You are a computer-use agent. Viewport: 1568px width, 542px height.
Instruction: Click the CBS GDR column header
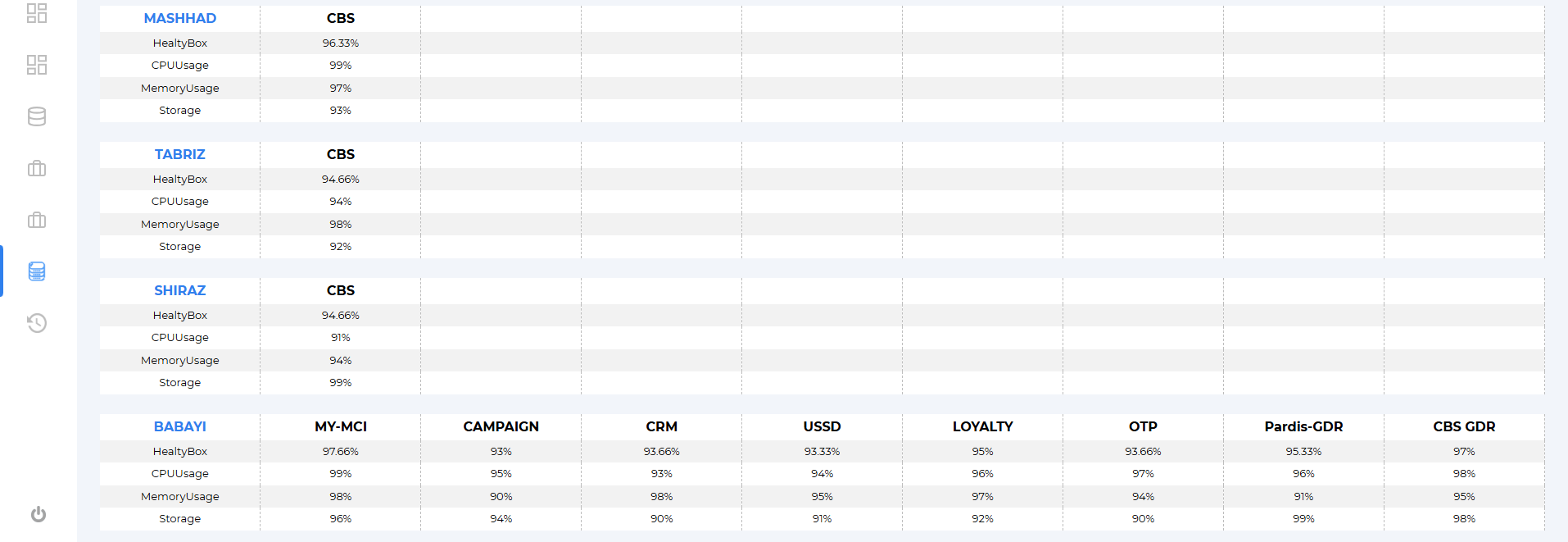(x=1464, y=426)
